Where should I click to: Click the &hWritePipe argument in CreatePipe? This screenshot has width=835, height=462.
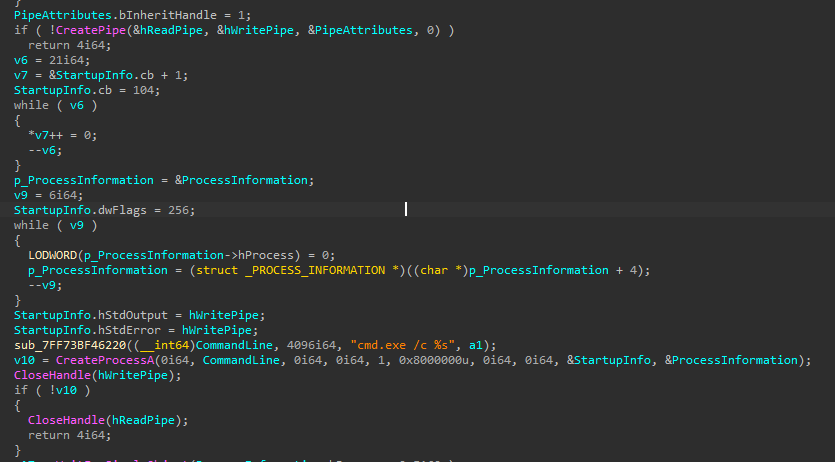256,30
